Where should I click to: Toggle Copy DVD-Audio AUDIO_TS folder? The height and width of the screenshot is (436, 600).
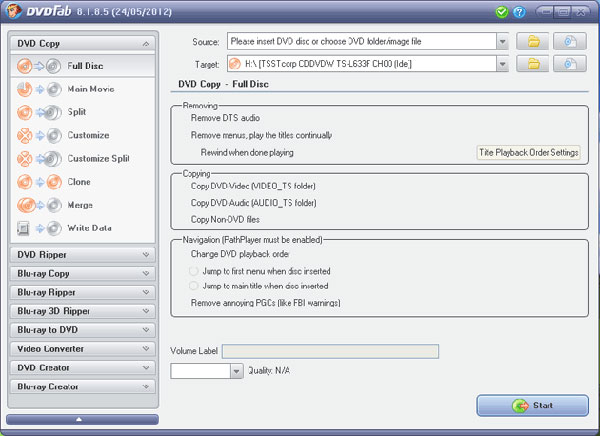tap(253, 203)
